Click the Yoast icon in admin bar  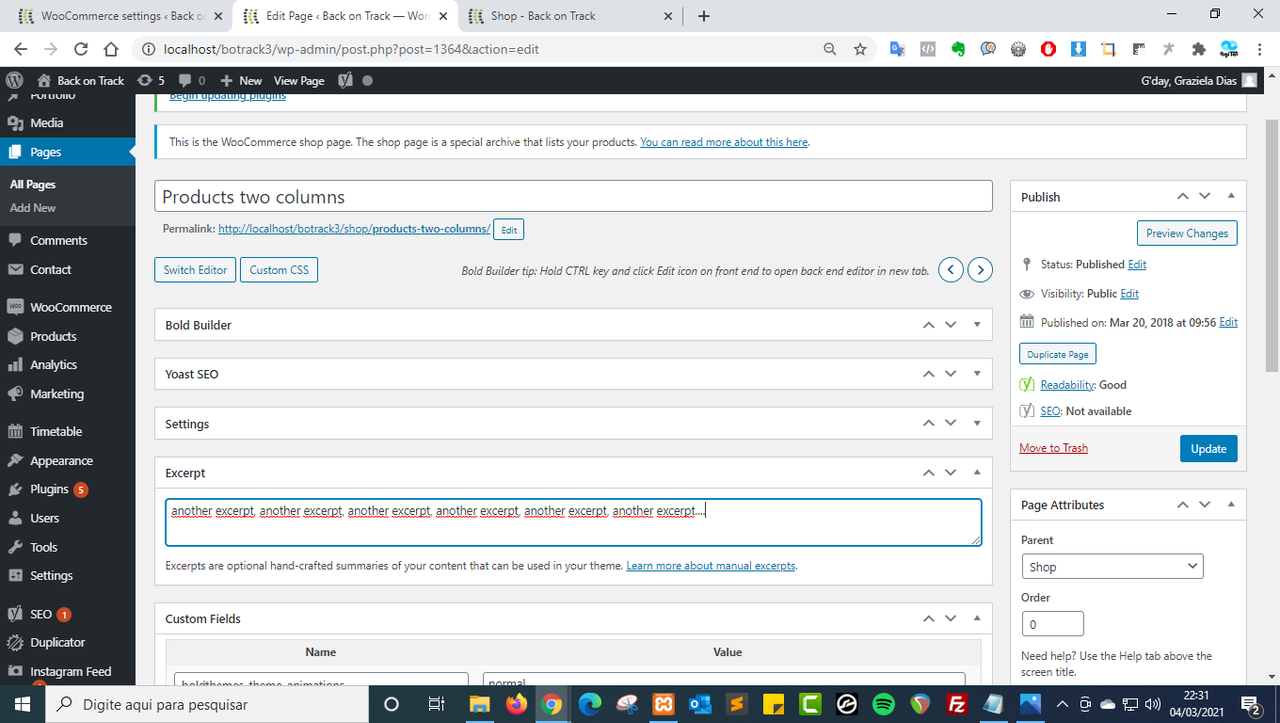pos(346,80)
